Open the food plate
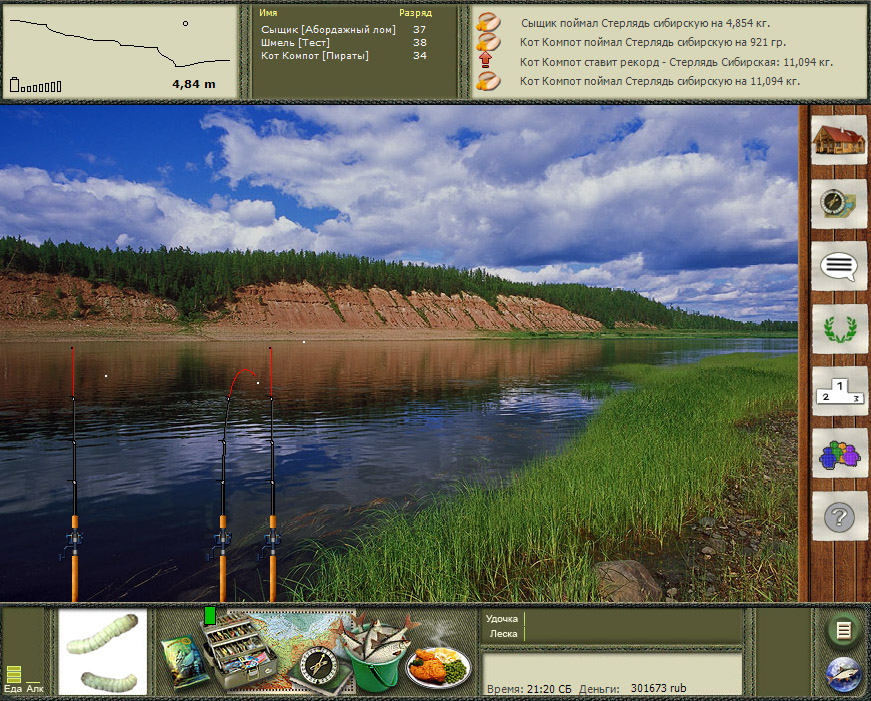The image size is (871, 701). point(438,663)
